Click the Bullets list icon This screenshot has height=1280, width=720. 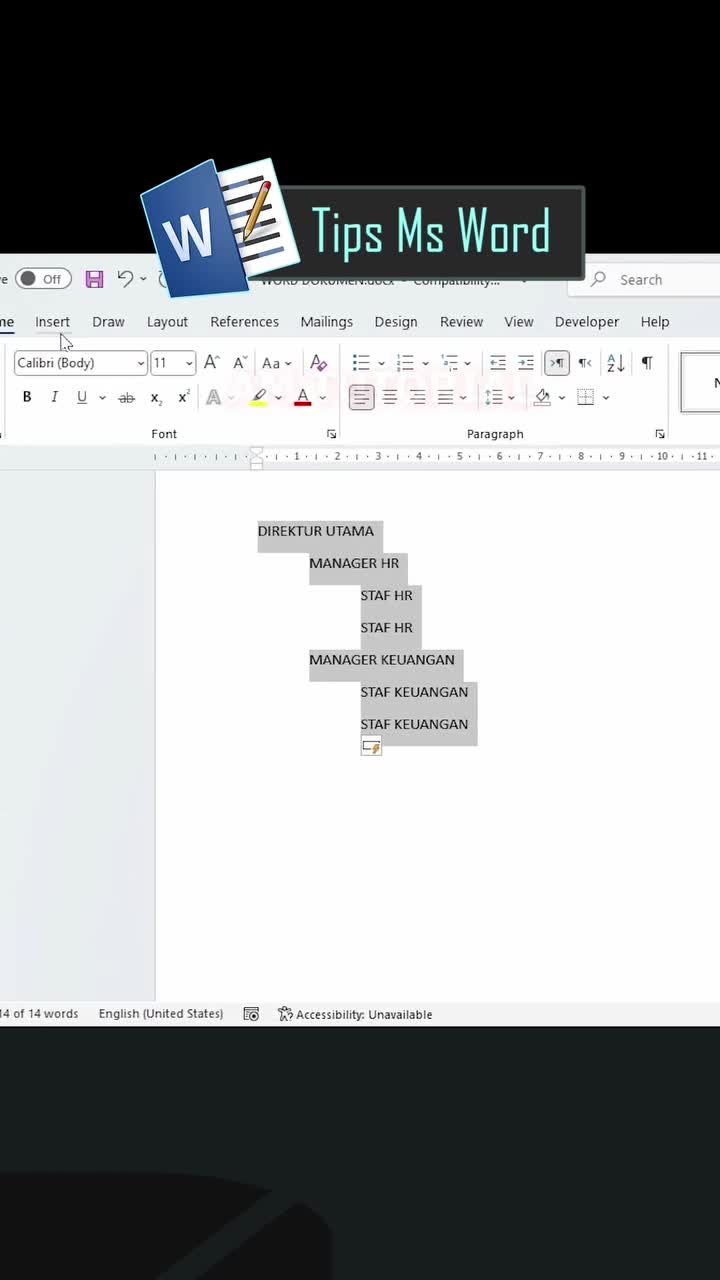(x=362, y=362)
